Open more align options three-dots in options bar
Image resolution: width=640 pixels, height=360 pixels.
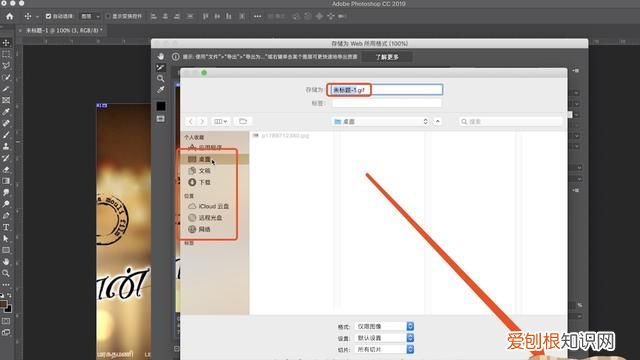click(x=257, y=16)
